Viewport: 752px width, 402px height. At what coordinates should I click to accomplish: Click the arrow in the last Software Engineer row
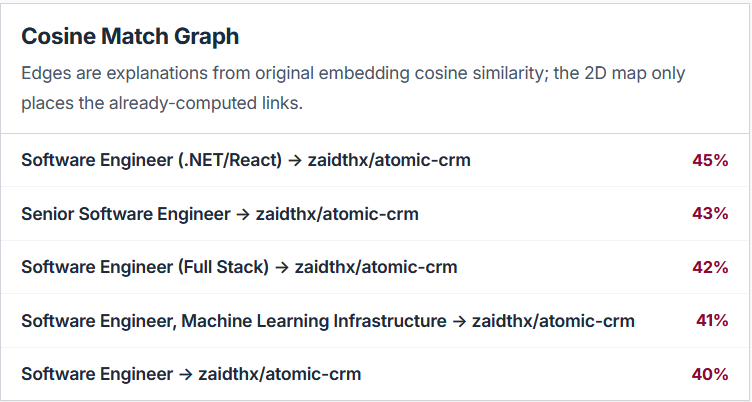pyautogui.click(x=186, y=374)
